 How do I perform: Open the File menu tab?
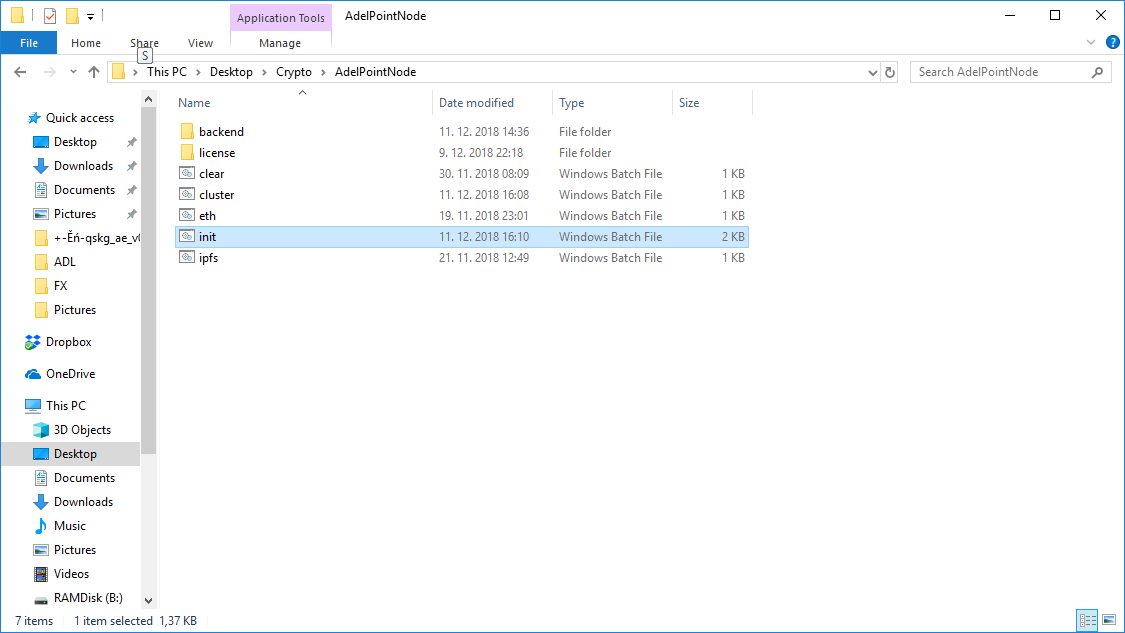pos(29,43)
